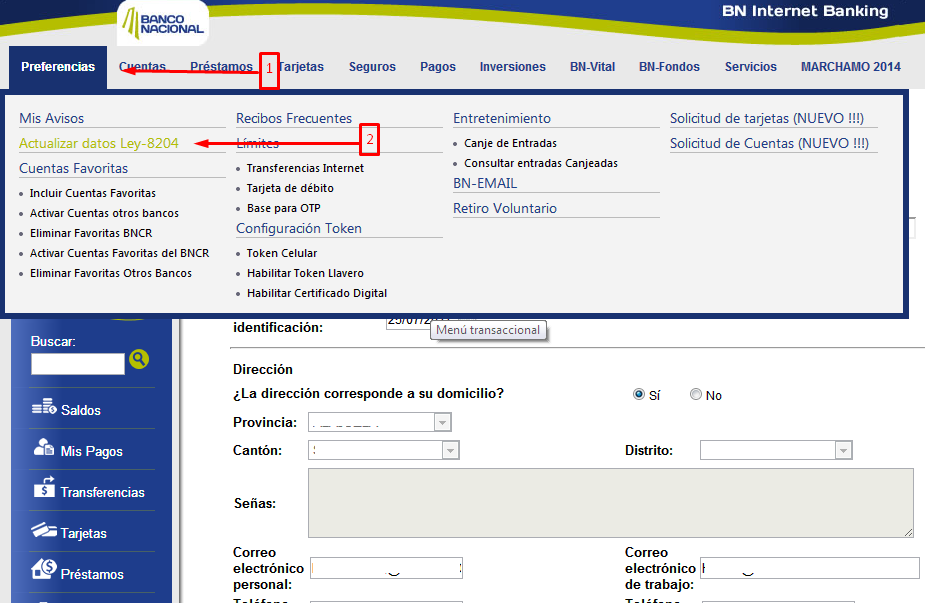Select Actualizar datos Ley-8204

(x=99, y=143)
